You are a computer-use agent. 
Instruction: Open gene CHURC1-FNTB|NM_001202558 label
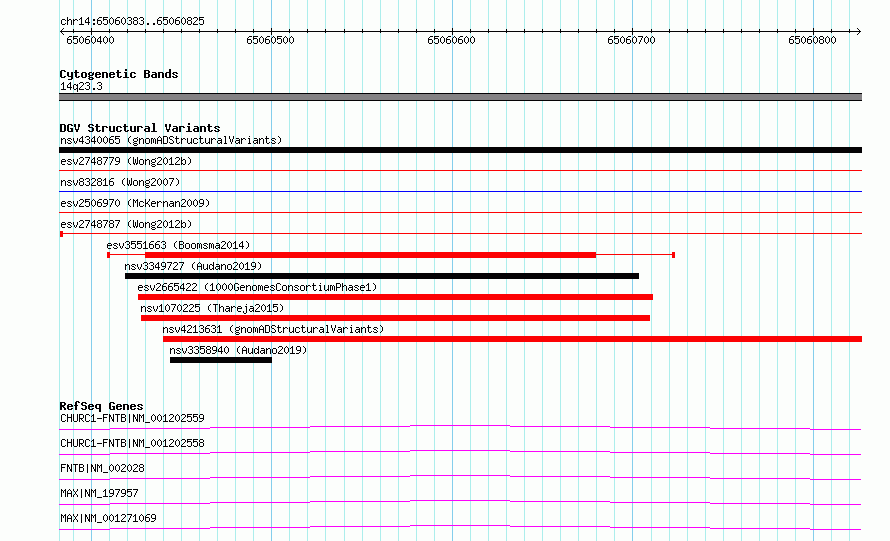click(x=132, y=443)
